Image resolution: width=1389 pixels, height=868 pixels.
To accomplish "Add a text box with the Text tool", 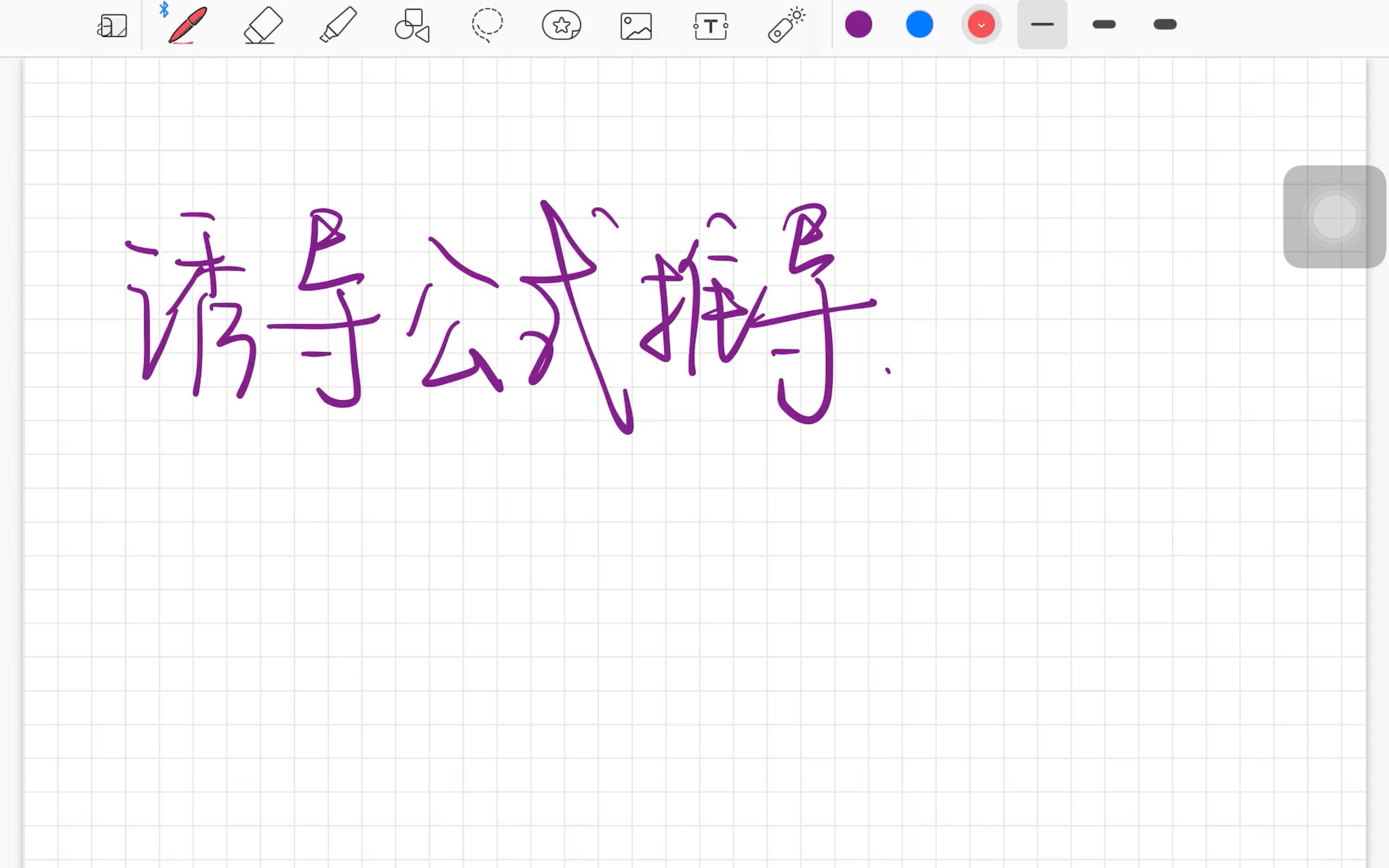I will click(711, 25).
